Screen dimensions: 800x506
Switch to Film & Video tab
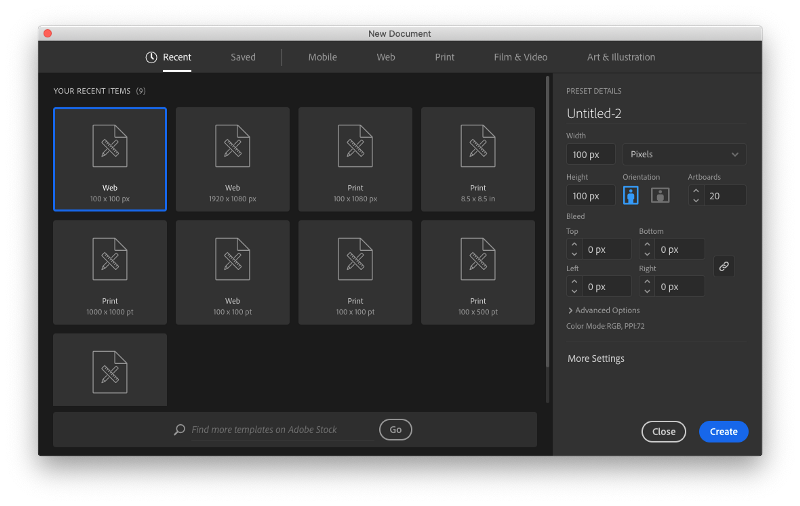click(520, 57)
